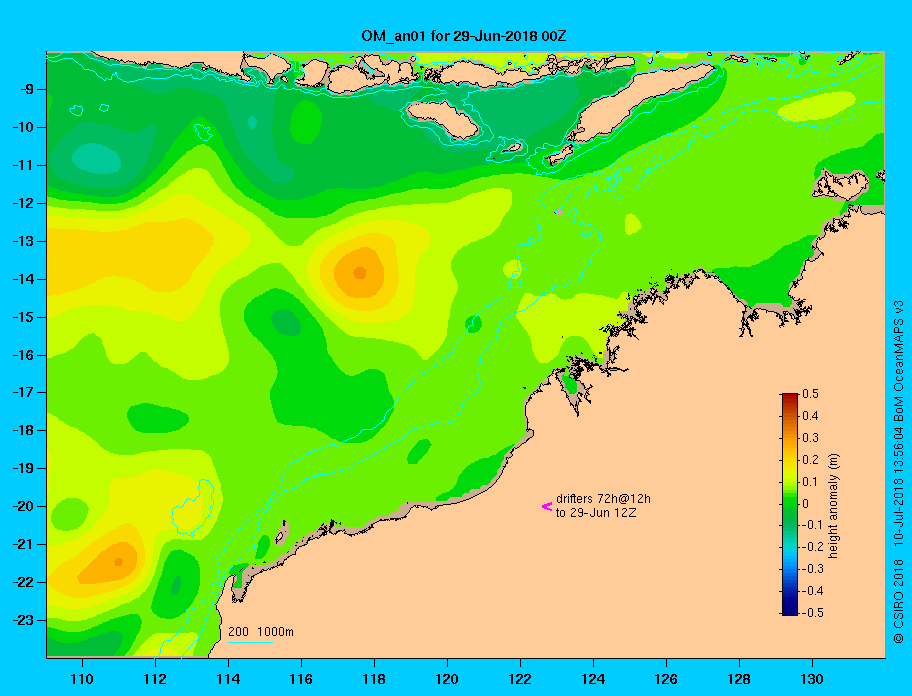The width and height of the screenshot is (912, 696).
Task: Click the colorbar top label '0.5'
Action: (810, 394)
